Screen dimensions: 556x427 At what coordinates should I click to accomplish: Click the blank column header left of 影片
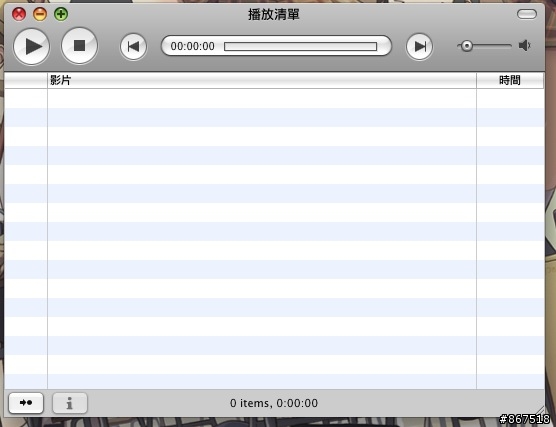[26, 80]
